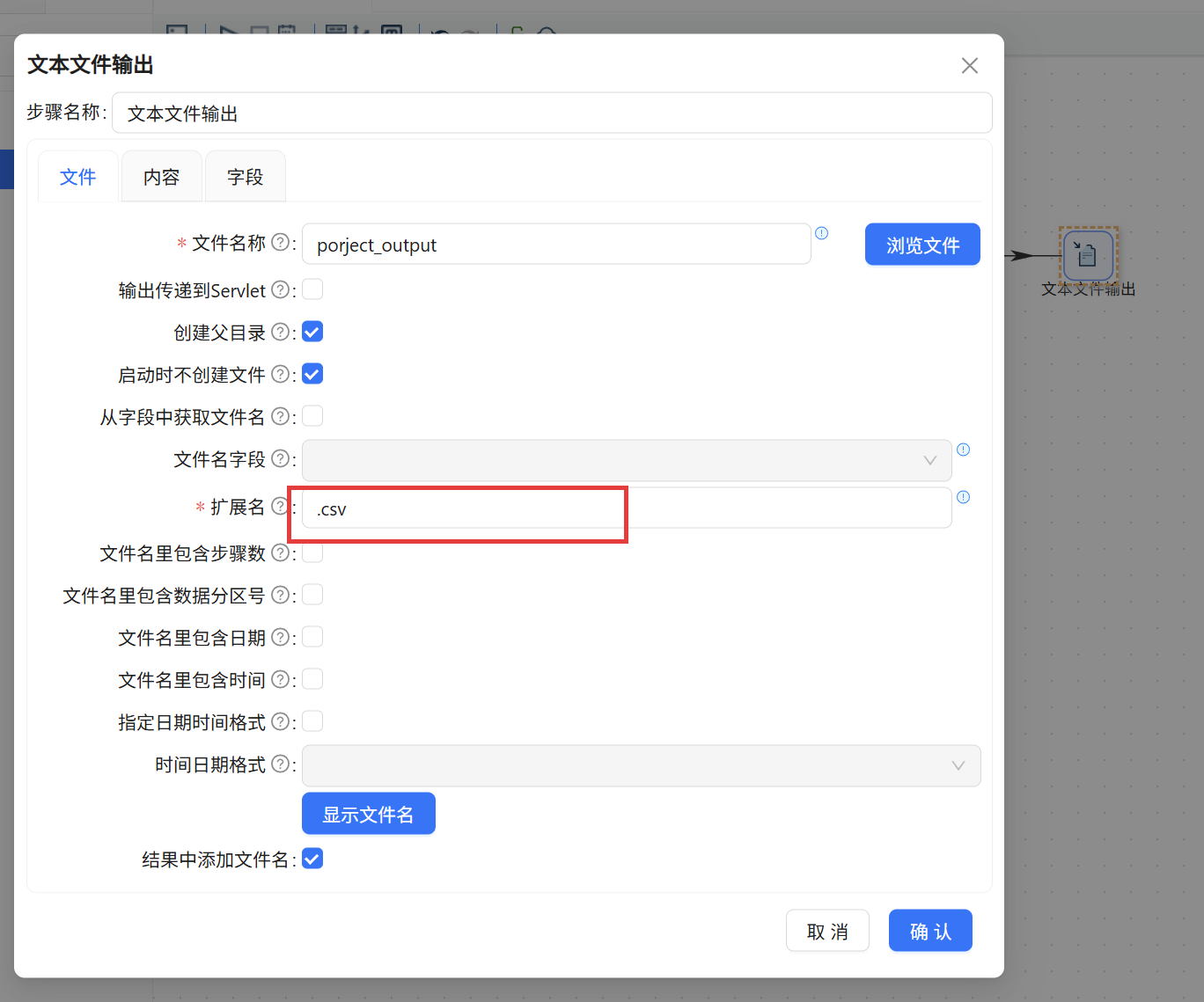Viewport: 1204px width, 1002px height.
Task: Uncheck 结果中添加文件名 checkbox
Action: (x=312, y=859)
